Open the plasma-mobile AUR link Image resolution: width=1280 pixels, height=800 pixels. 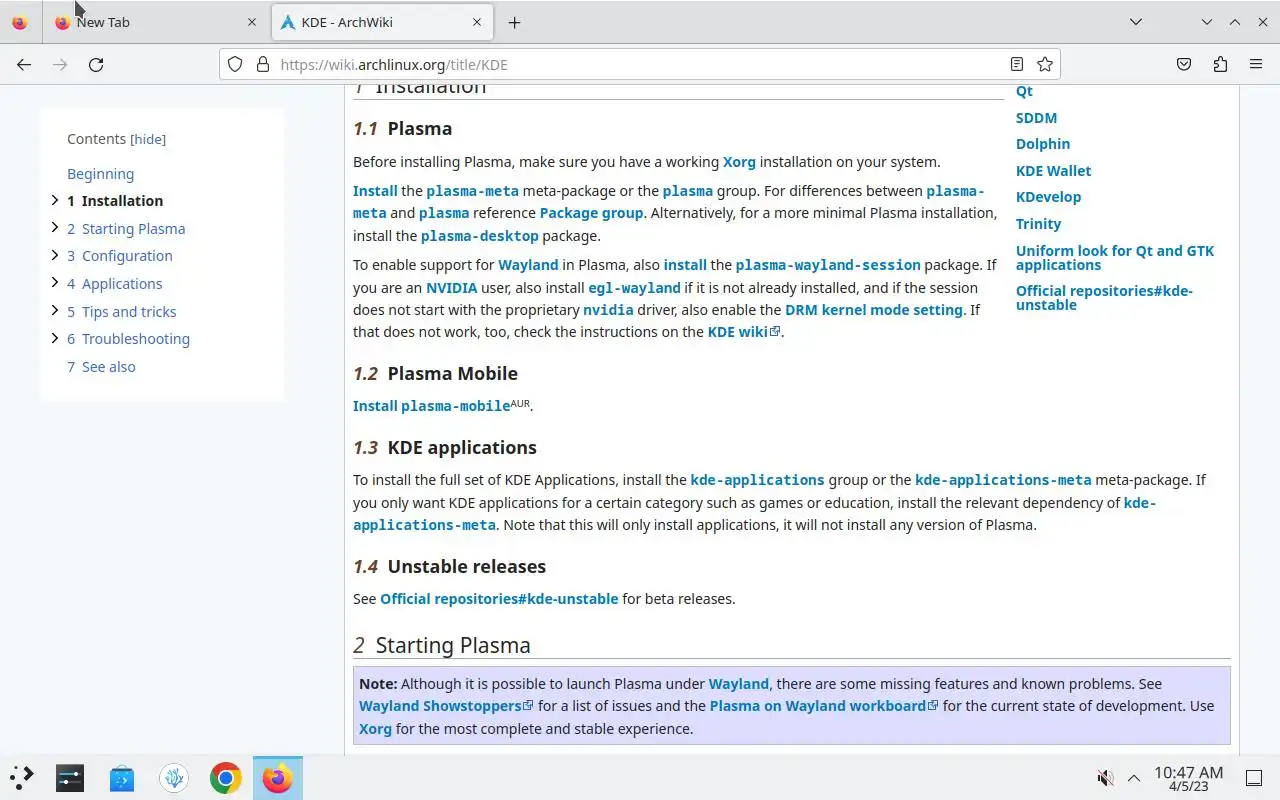[x=455, y=406]
